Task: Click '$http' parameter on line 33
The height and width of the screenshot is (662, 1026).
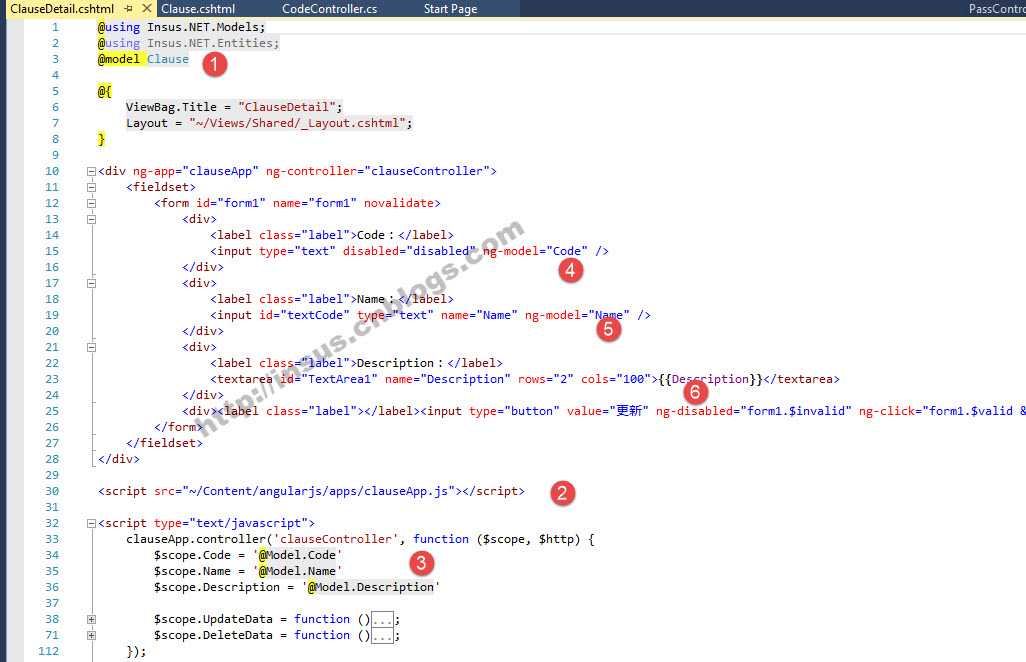Action: [556, 539]
